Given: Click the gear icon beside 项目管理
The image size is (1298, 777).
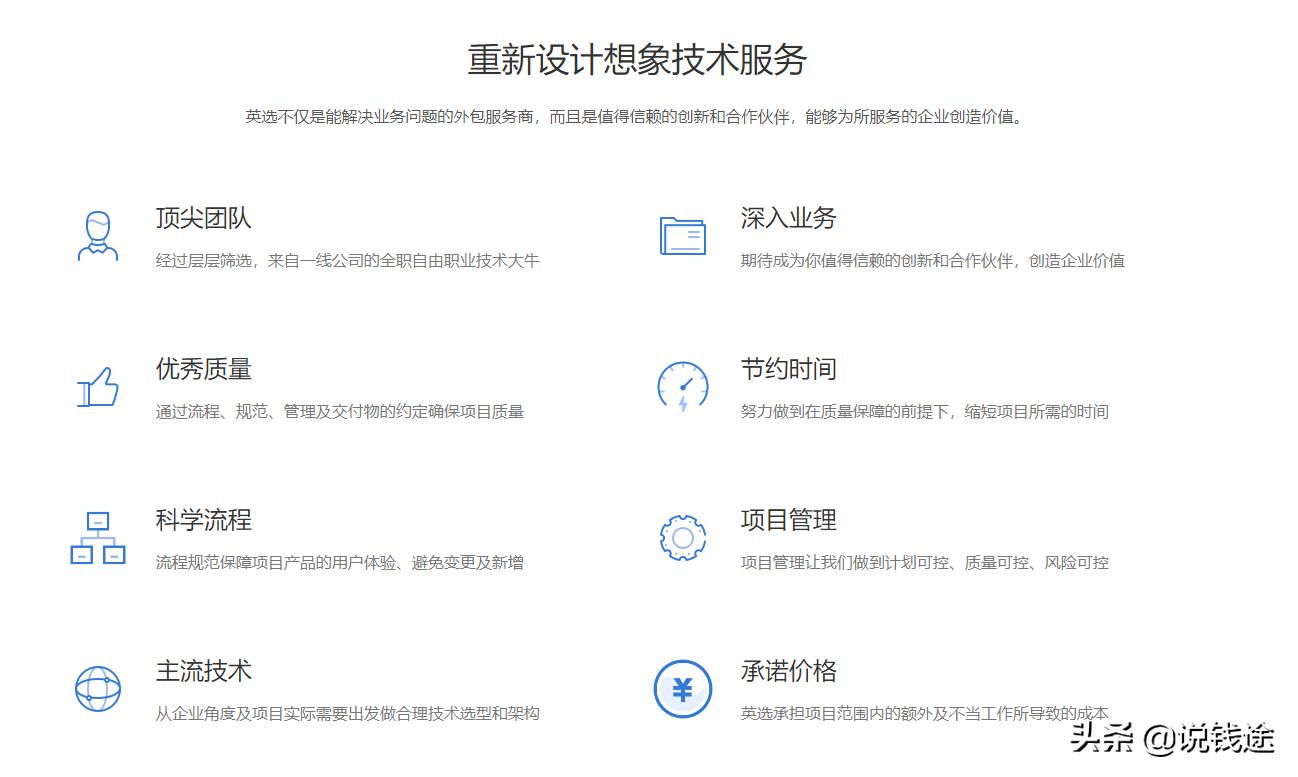Looking at the screenshot, I should (683, 538).
